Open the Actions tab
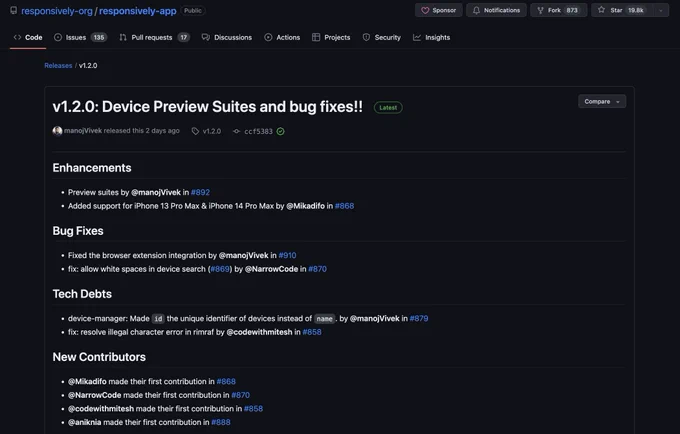The width and height of the screenshot is (680, 434). [282, 37]
